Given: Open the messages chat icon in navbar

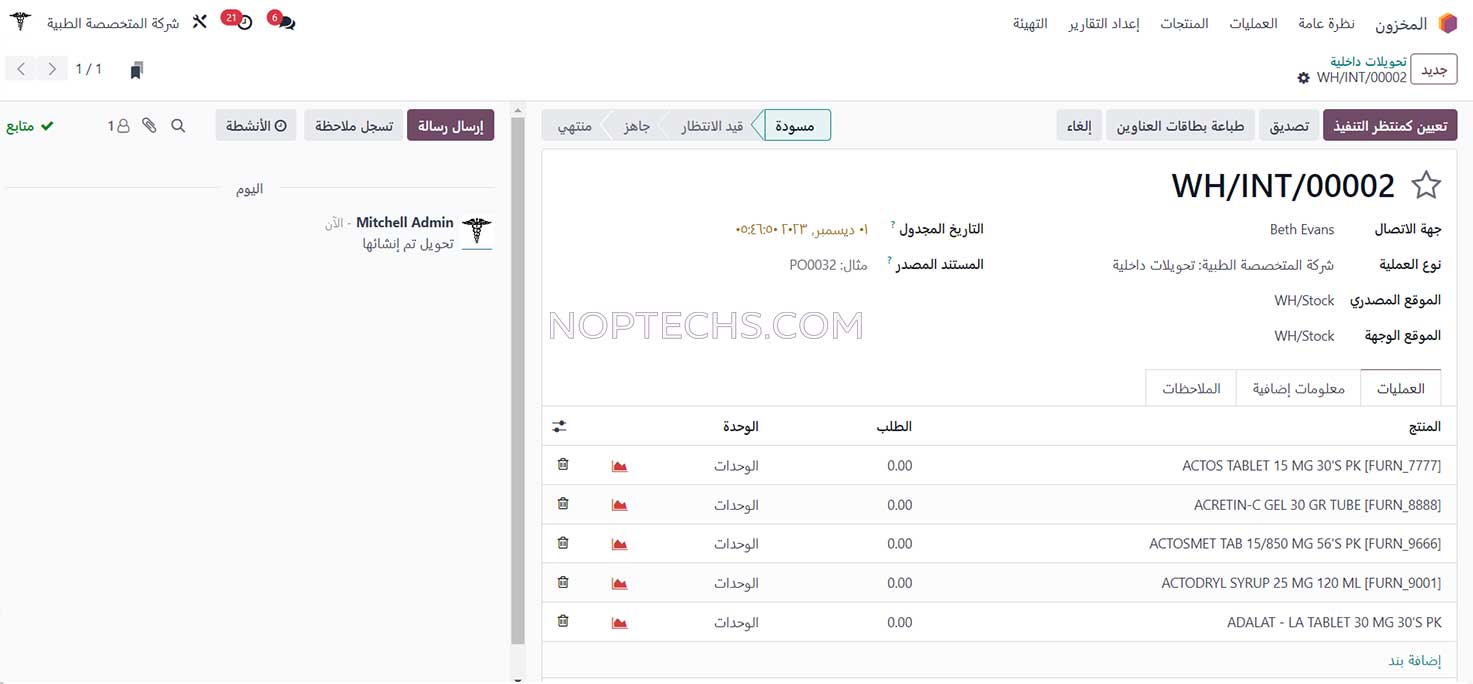Looking at the screenshot, I should [286, 23].
